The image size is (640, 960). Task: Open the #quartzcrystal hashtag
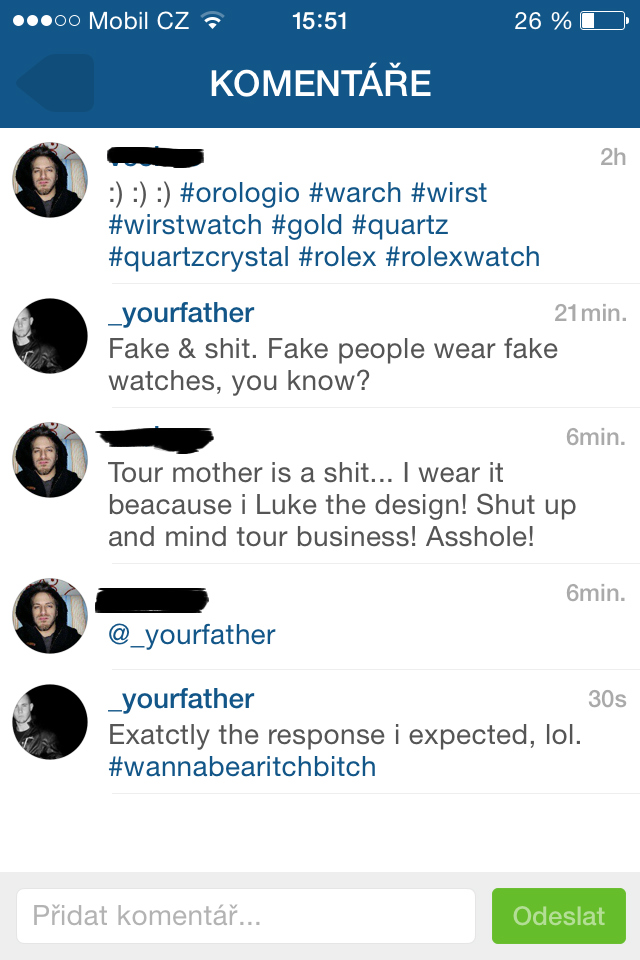click(198, 256)
